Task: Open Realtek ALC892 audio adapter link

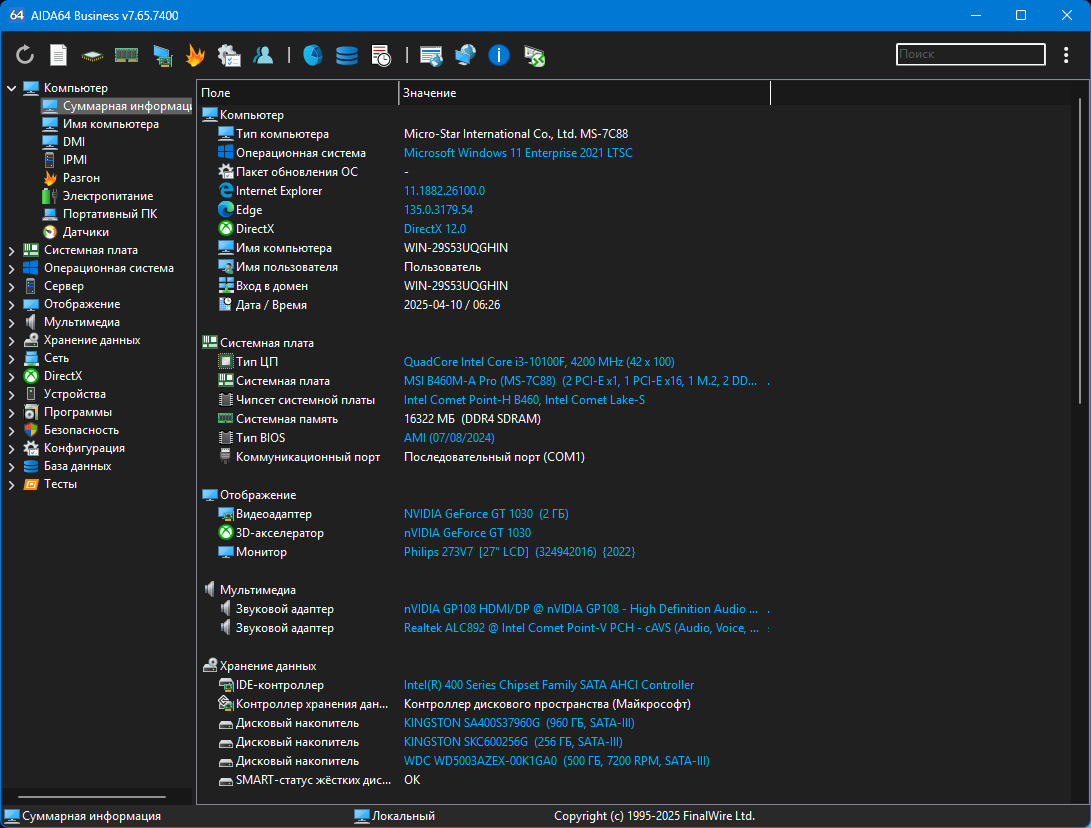Action: click(581, 628)
